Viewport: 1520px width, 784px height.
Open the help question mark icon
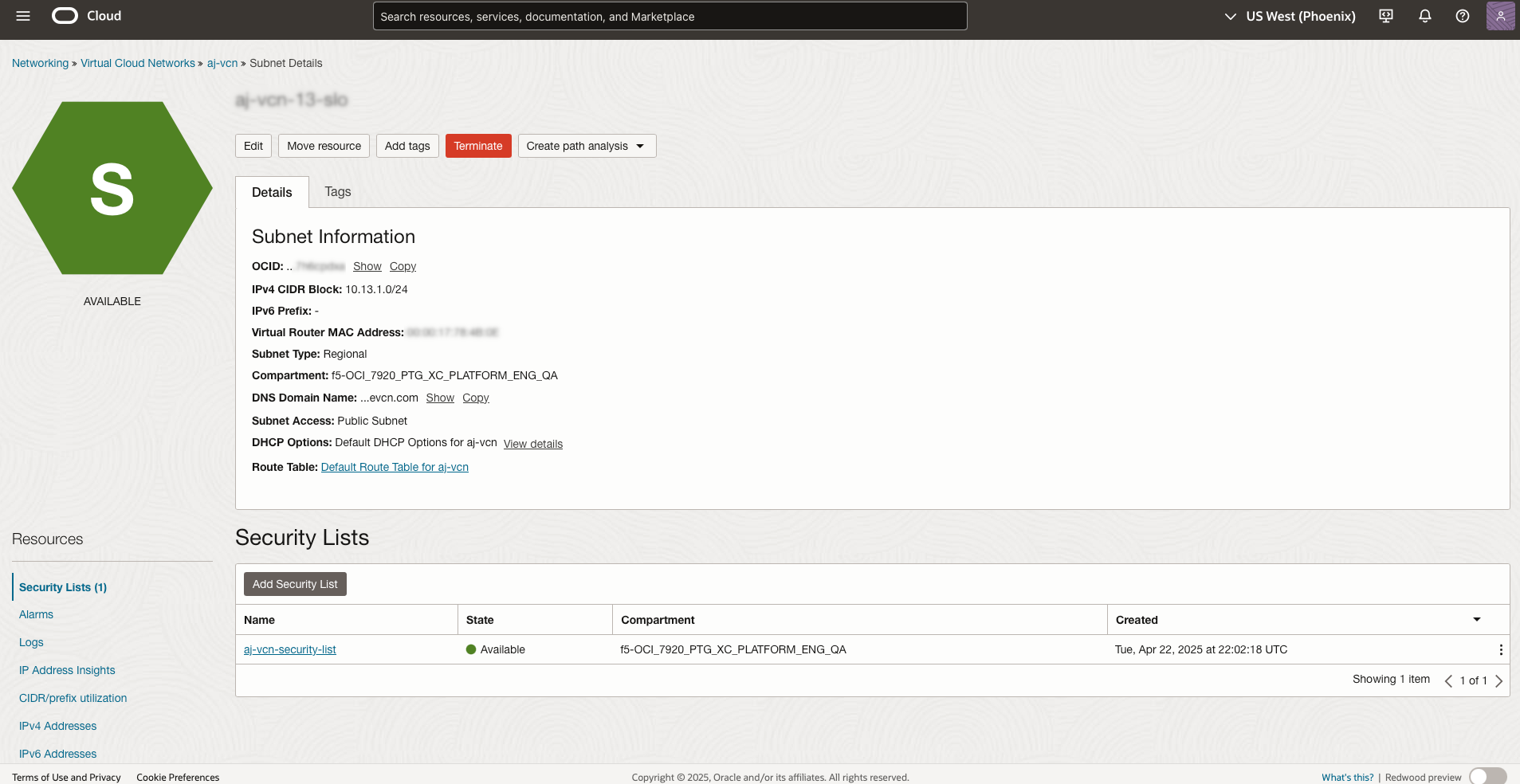[1463, 16]
